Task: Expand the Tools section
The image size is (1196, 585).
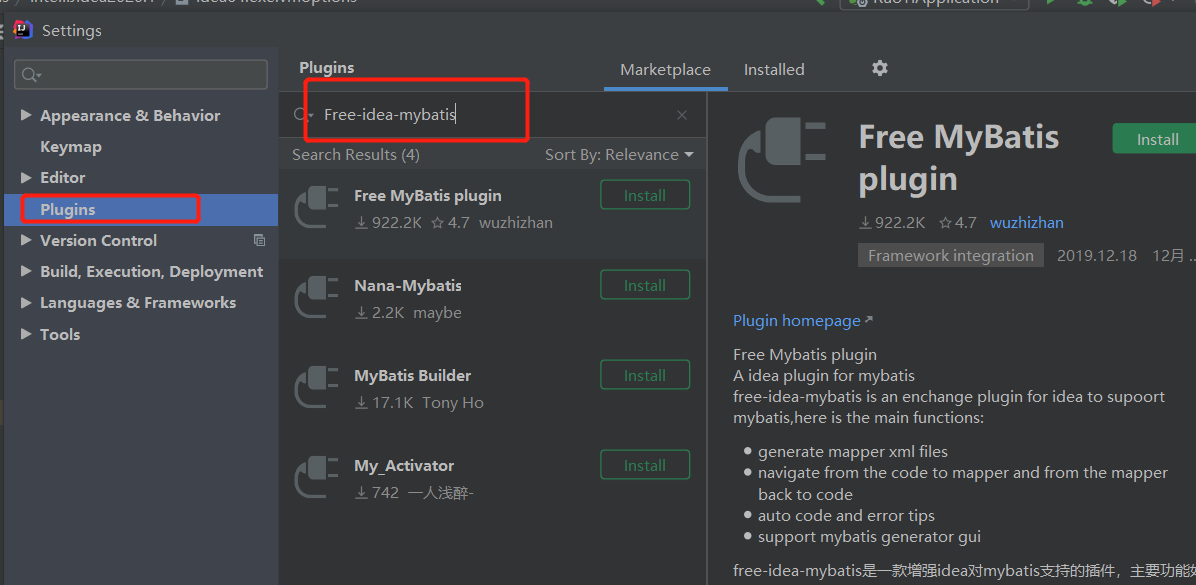Action: (x=26, y=334)
